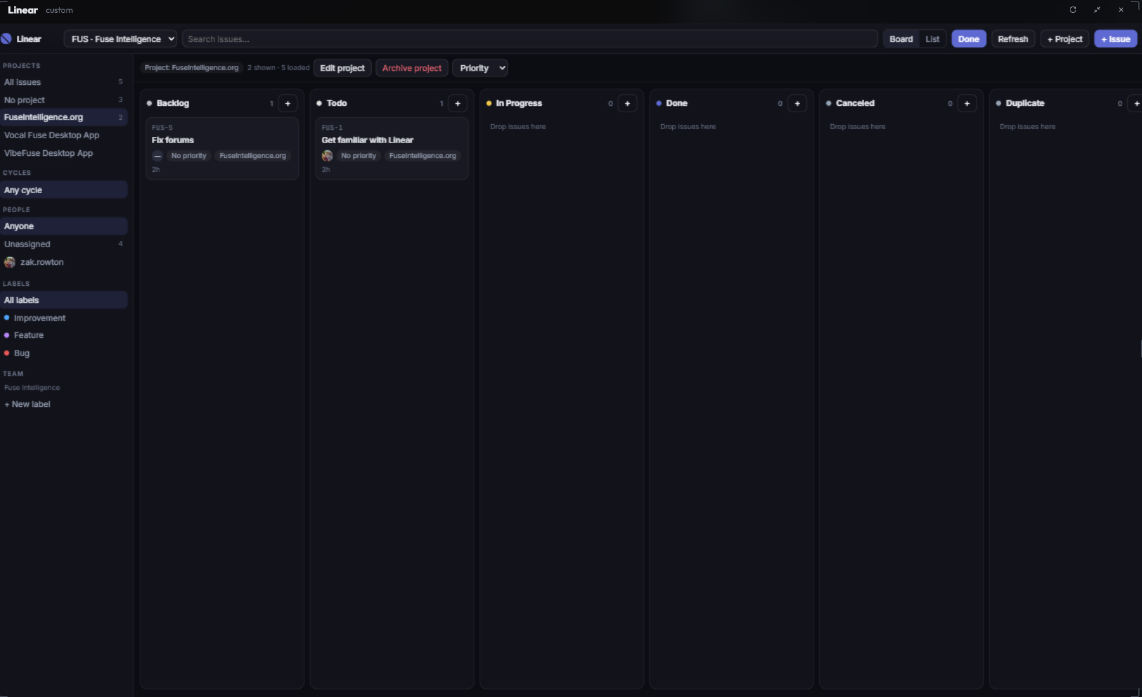Screen dimensions: 1142x697
Task: Switch to Board view
Action: [x=901, y=39]
